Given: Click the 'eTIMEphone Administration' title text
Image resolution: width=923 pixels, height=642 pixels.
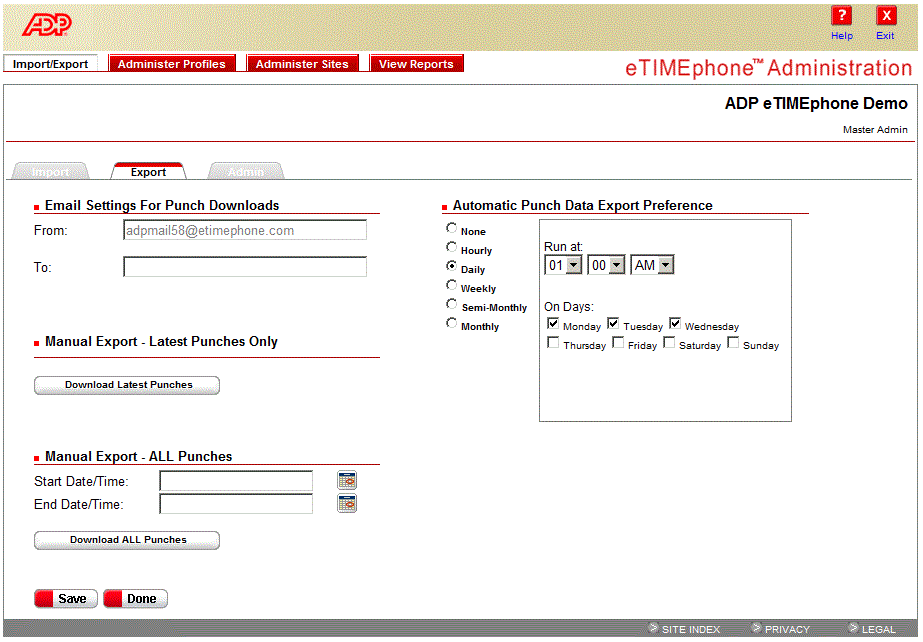Looking at the screenshot, I should pos(768,68).
